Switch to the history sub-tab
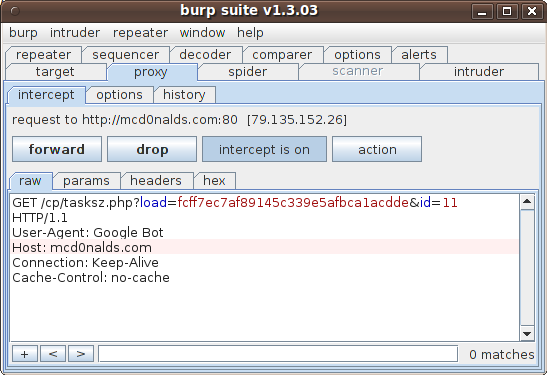 click(x=184, y=95)
